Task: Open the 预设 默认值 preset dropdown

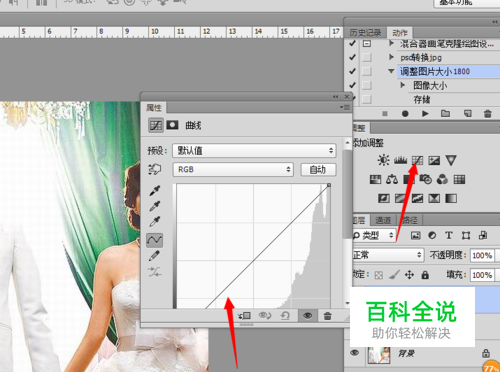Action: click(x=254, y=151)
